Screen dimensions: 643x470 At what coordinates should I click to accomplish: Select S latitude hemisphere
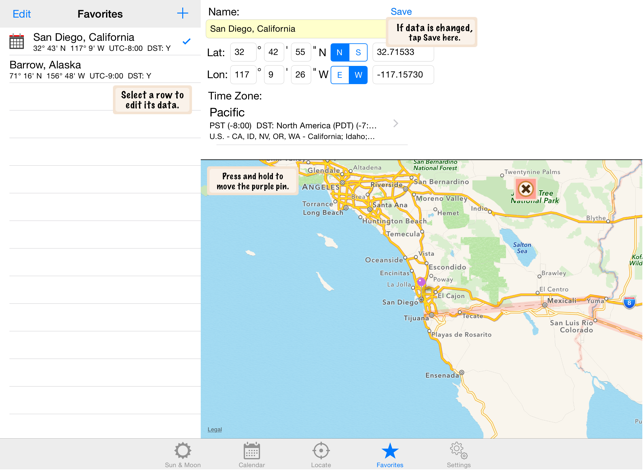coord(358,52)
